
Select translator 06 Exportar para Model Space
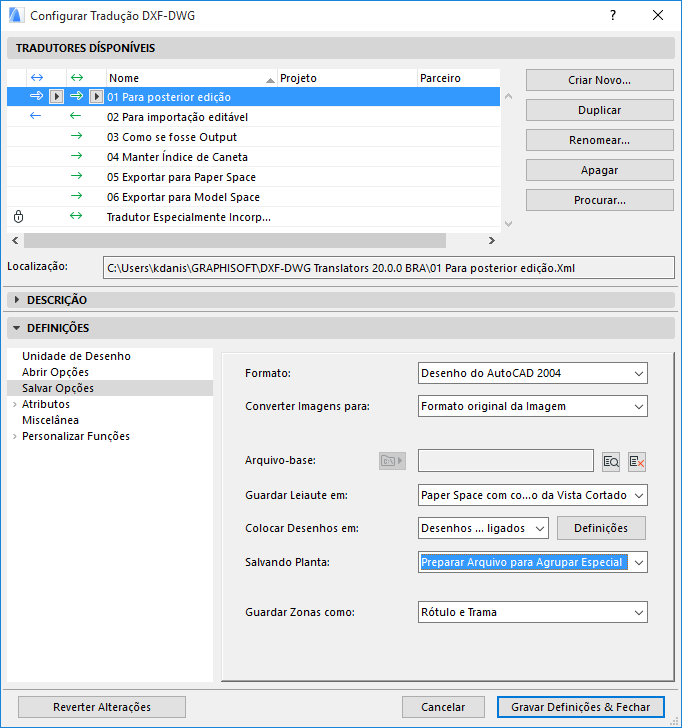(x=253, y=196)
